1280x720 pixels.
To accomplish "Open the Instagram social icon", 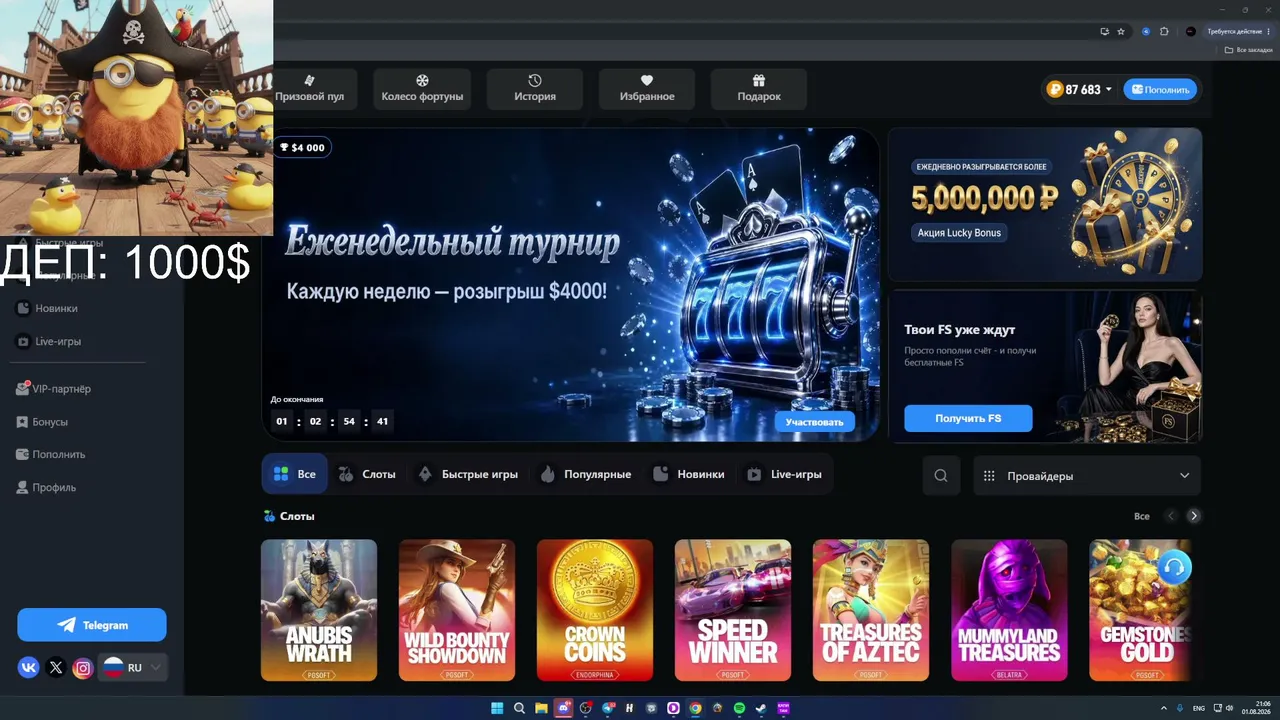I will coord(83,667).
